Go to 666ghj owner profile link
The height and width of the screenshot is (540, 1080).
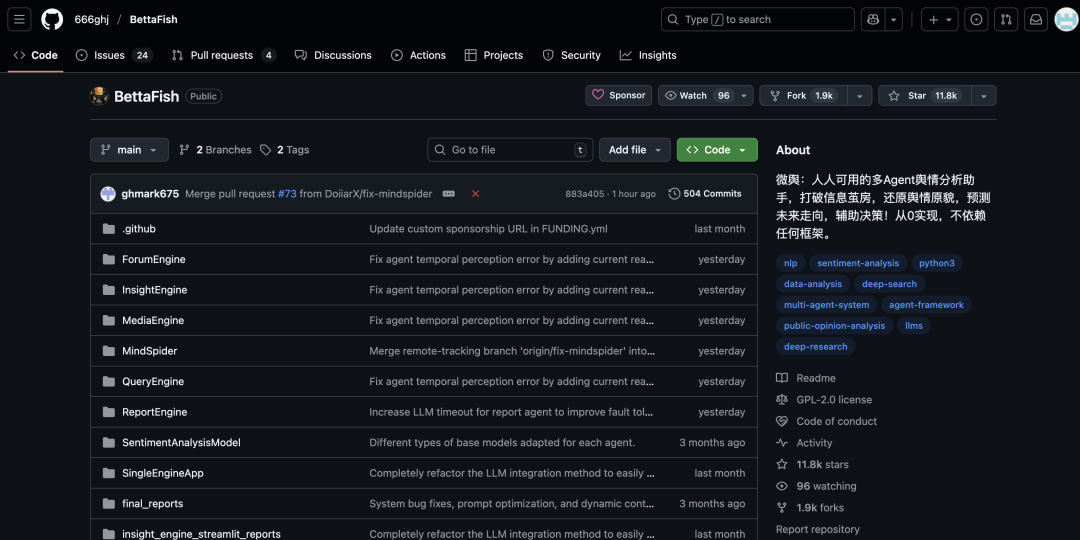tap(92, 19)
